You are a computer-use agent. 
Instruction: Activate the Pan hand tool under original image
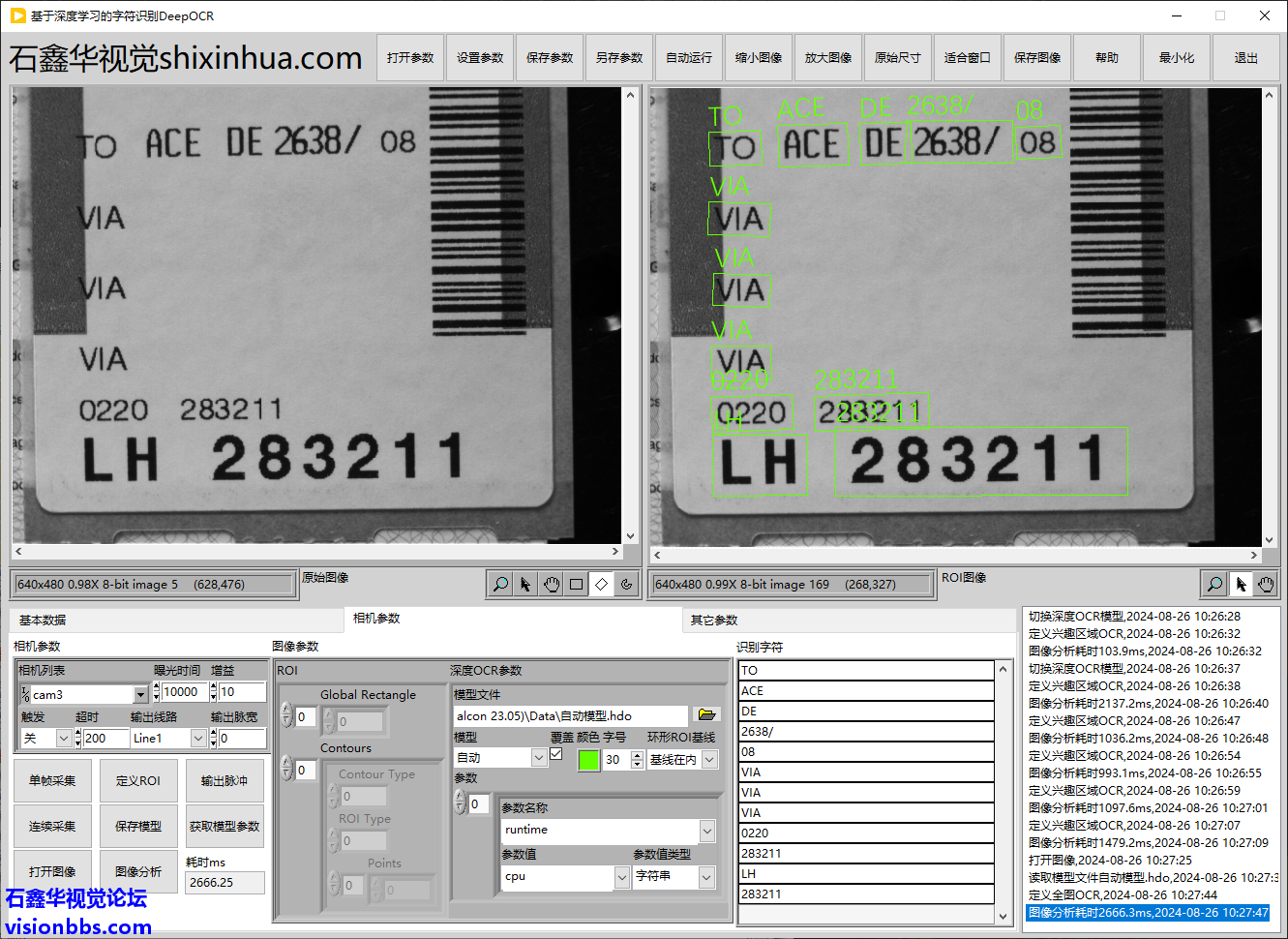[552, 585]
